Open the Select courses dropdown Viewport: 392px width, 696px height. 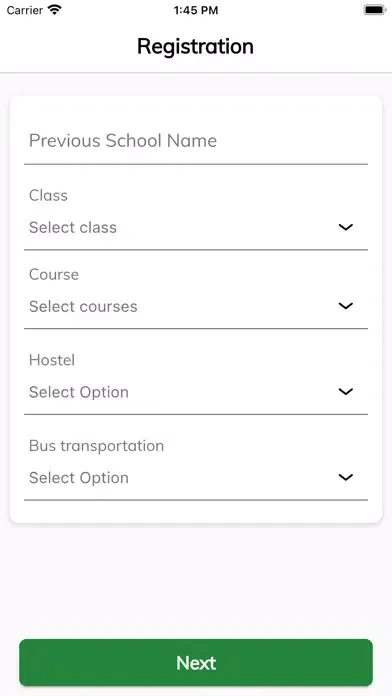[x=196, y=306]
